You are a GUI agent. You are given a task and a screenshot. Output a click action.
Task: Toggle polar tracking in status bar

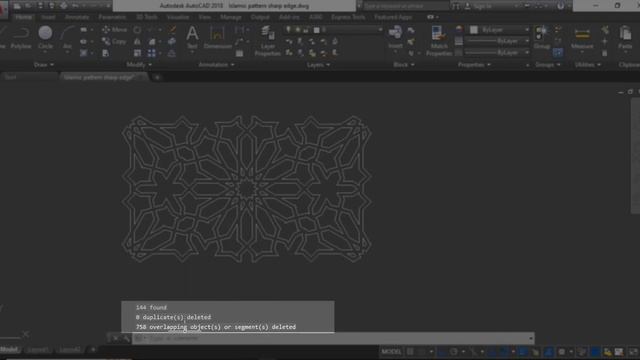[x=453, y=351]
